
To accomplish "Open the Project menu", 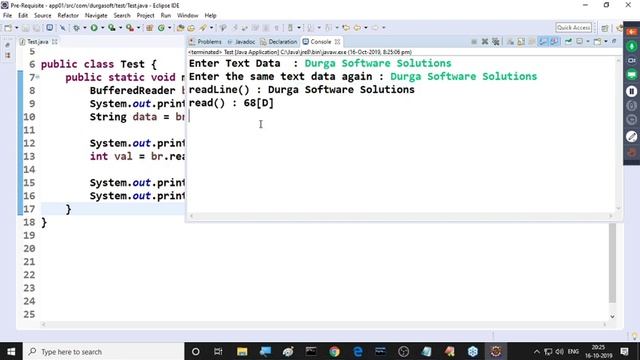I will (145, 16).
